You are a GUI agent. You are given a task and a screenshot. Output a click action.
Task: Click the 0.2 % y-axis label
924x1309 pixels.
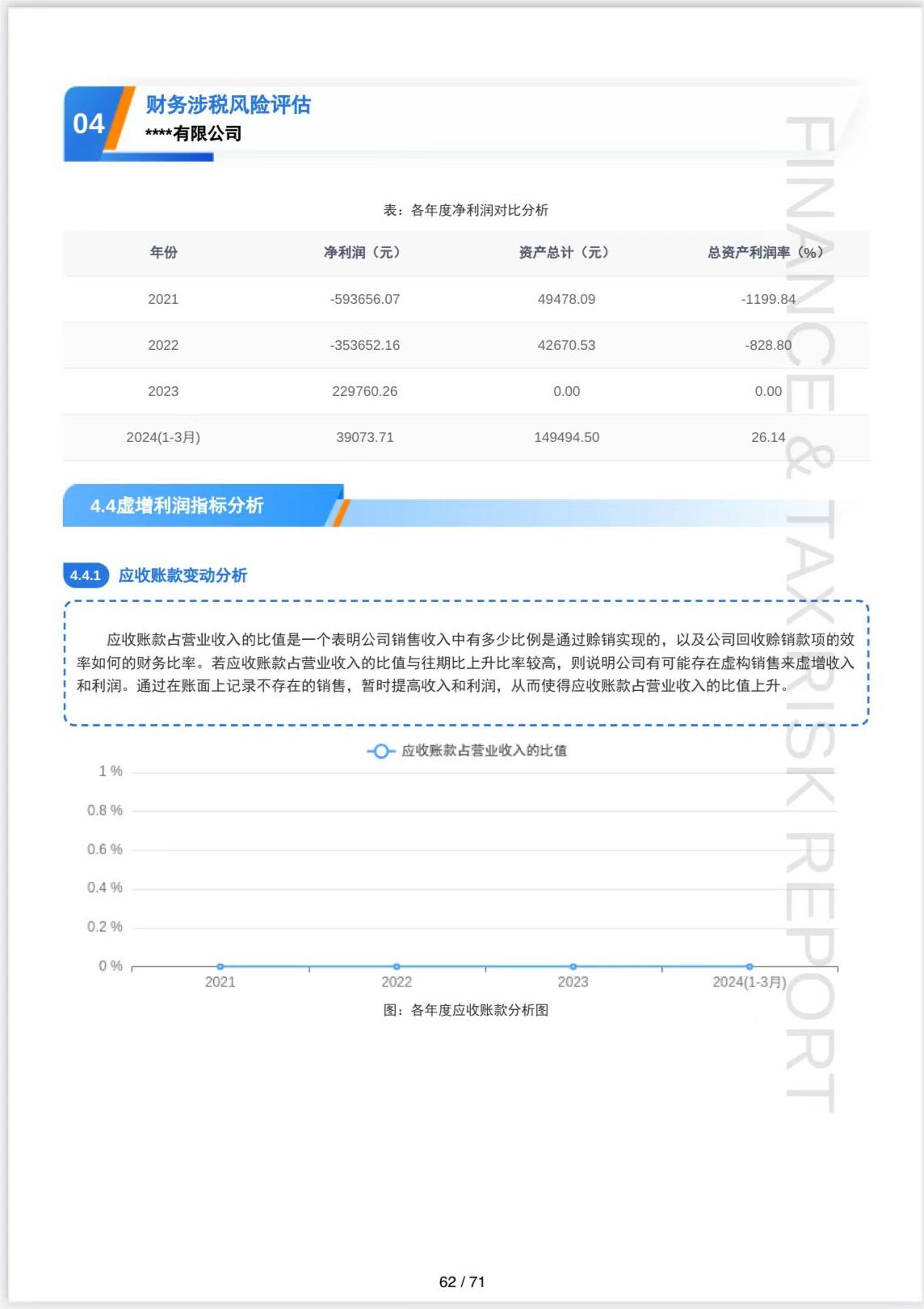[x=105, y=927]
